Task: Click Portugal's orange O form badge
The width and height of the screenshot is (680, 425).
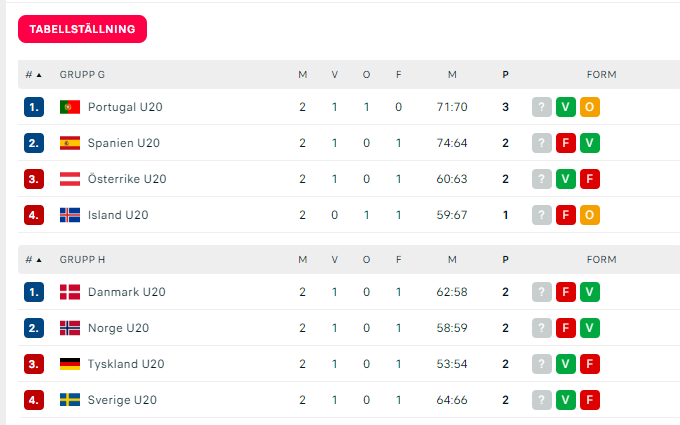Action: point(590,107)
